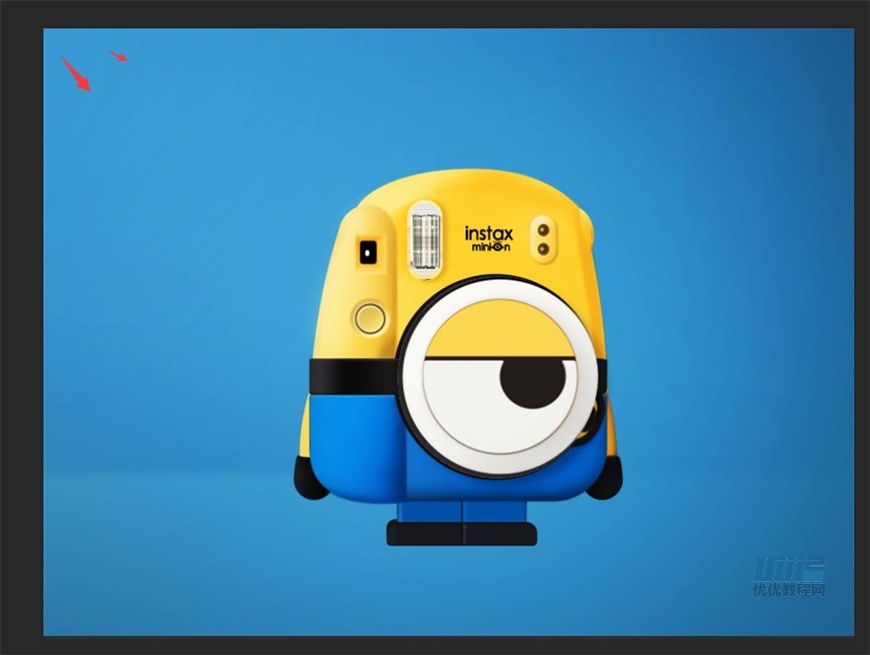Viewport: 870px width, 655px height.
Task: Click the black pupil of the minion eye lens
Action: pos(533,383)
